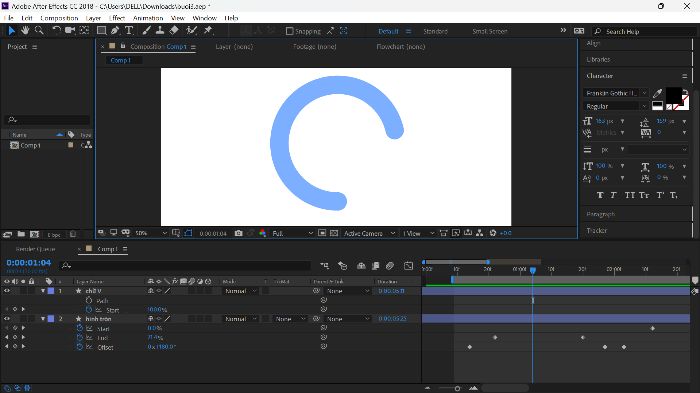Toggle stopwatch for Offset property

coord(80,347)
